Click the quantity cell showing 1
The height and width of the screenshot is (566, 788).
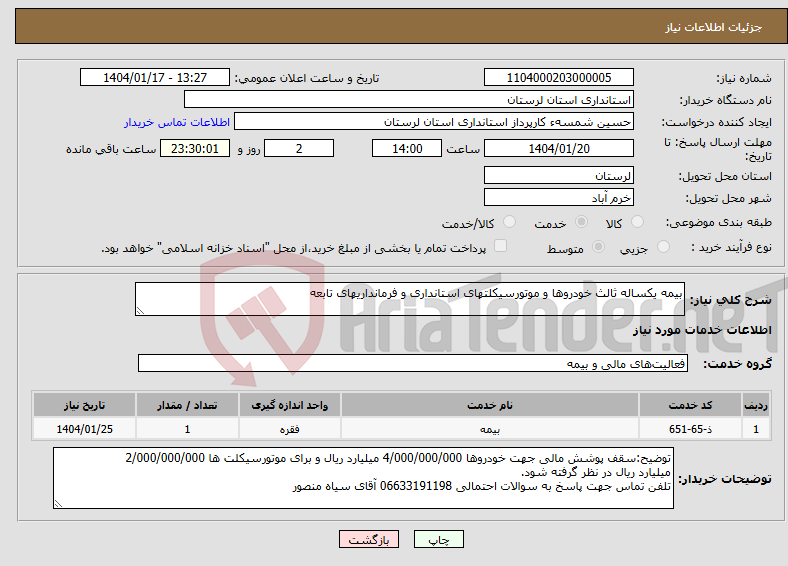(x=187, y=429)
